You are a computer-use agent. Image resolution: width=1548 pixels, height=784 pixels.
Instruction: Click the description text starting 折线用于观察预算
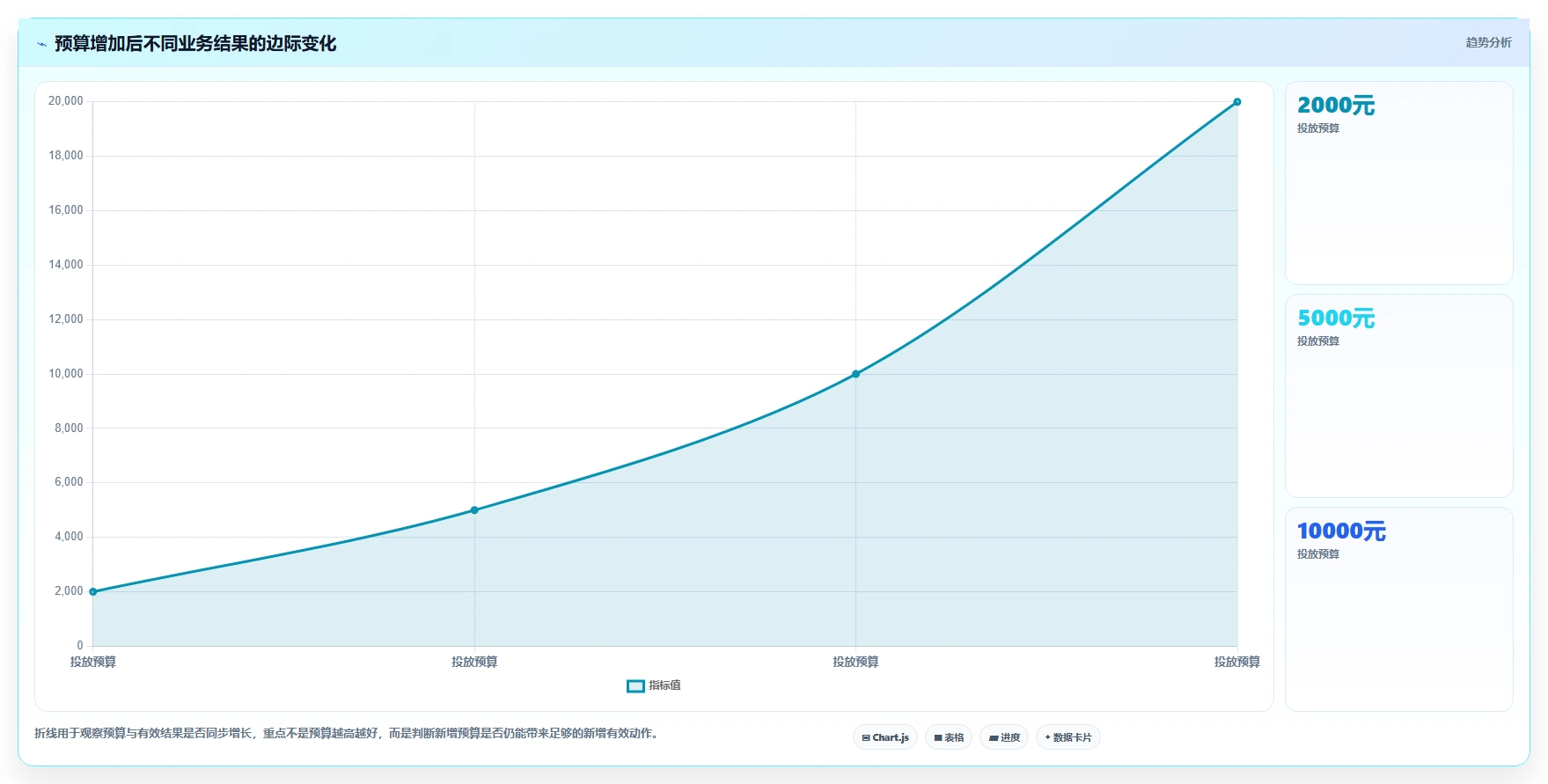tap(348, 733)
